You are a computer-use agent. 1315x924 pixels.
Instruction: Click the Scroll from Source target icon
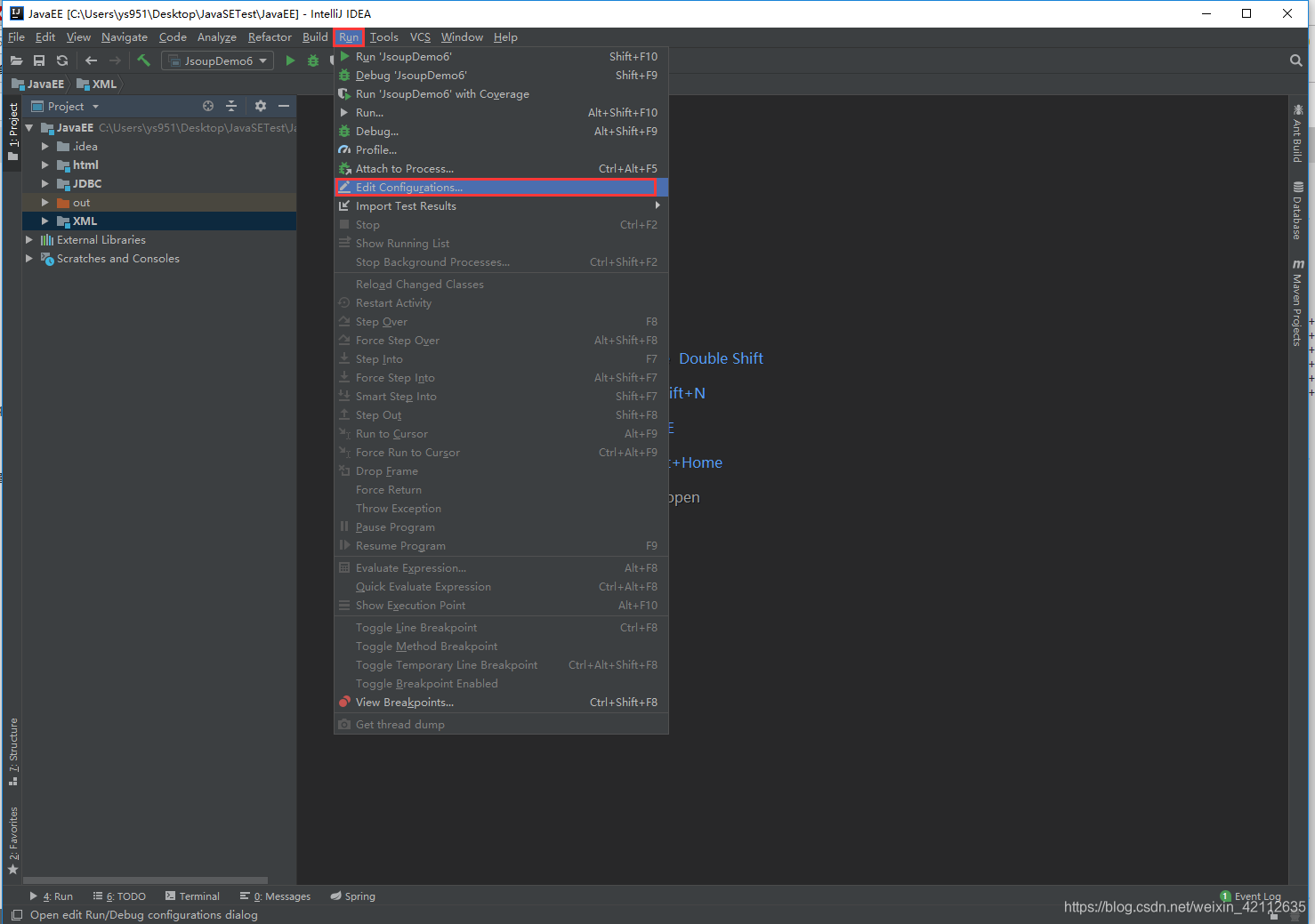pos(208,106)
